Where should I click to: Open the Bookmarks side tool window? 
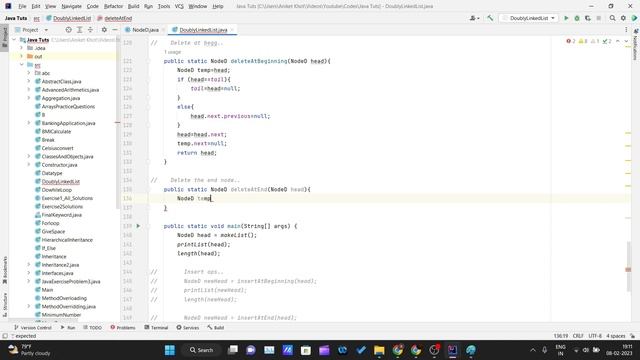[4, 270]
